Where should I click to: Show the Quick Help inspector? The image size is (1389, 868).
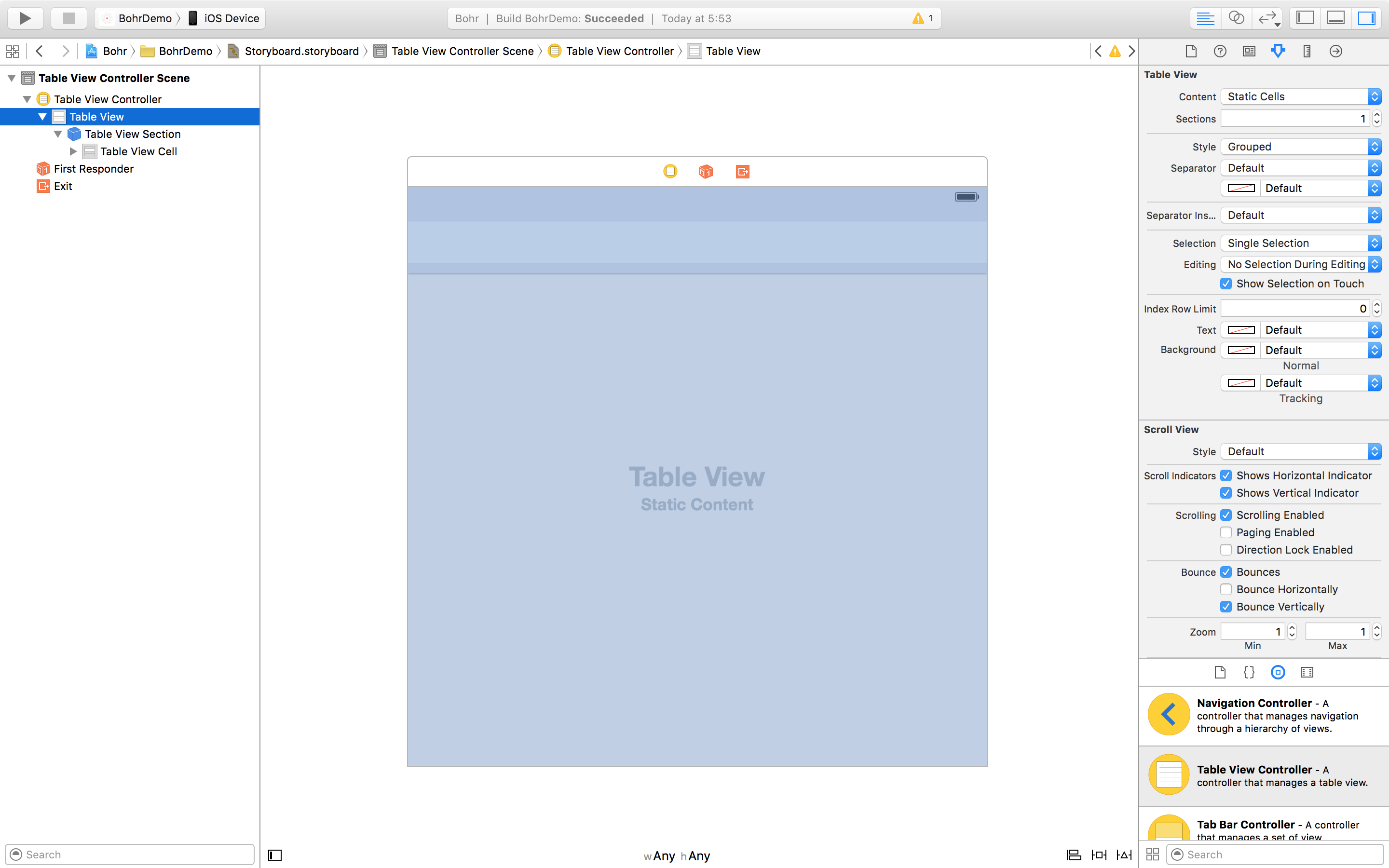[x=1220, y=51]
